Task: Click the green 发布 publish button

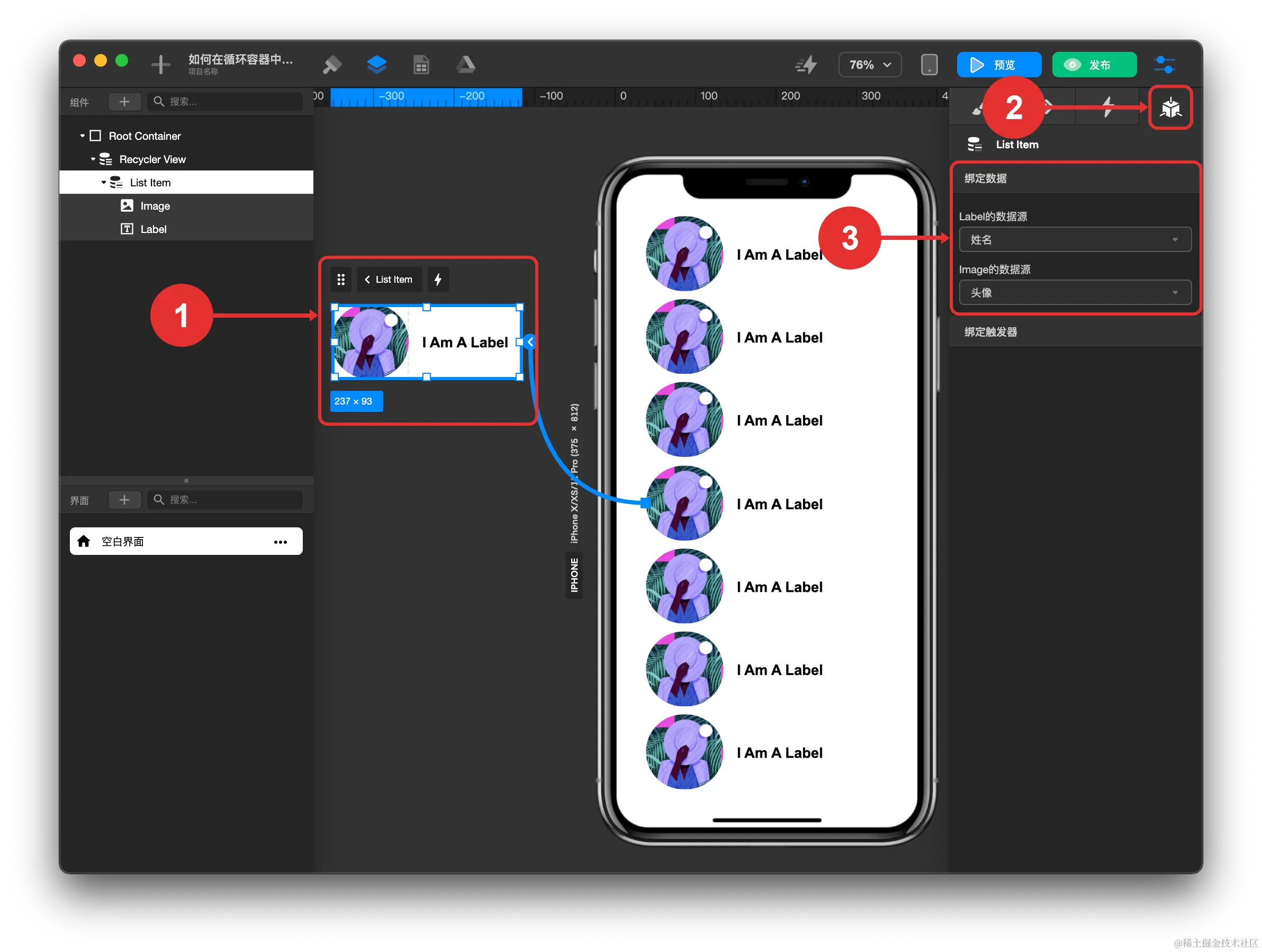Action: pos(1094,65)
